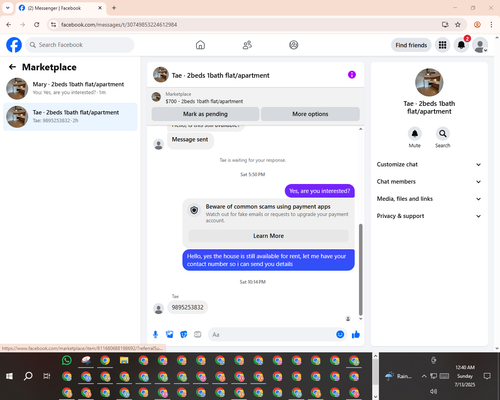Click Find friends button
The width and height of the screenshot is (500, 400).
tap(411, 45)
